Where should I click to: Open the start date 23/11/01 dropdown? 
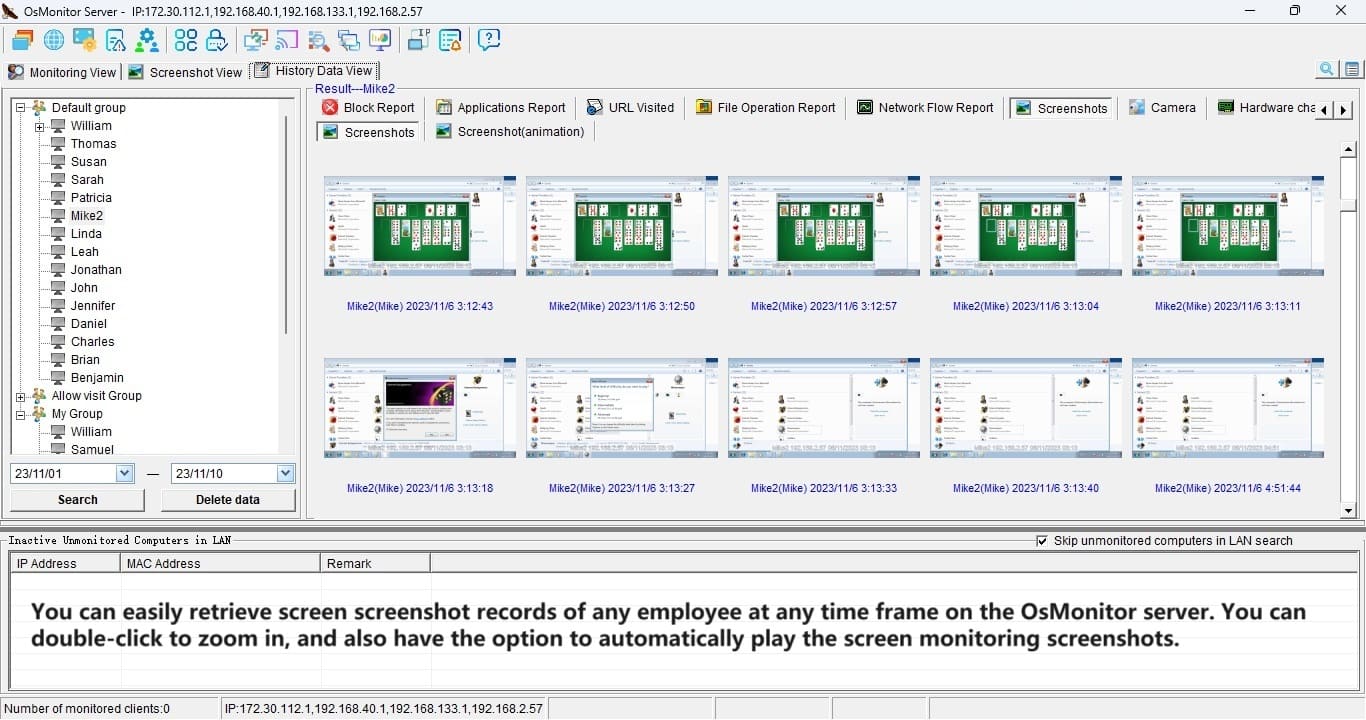tap(125, 473)
